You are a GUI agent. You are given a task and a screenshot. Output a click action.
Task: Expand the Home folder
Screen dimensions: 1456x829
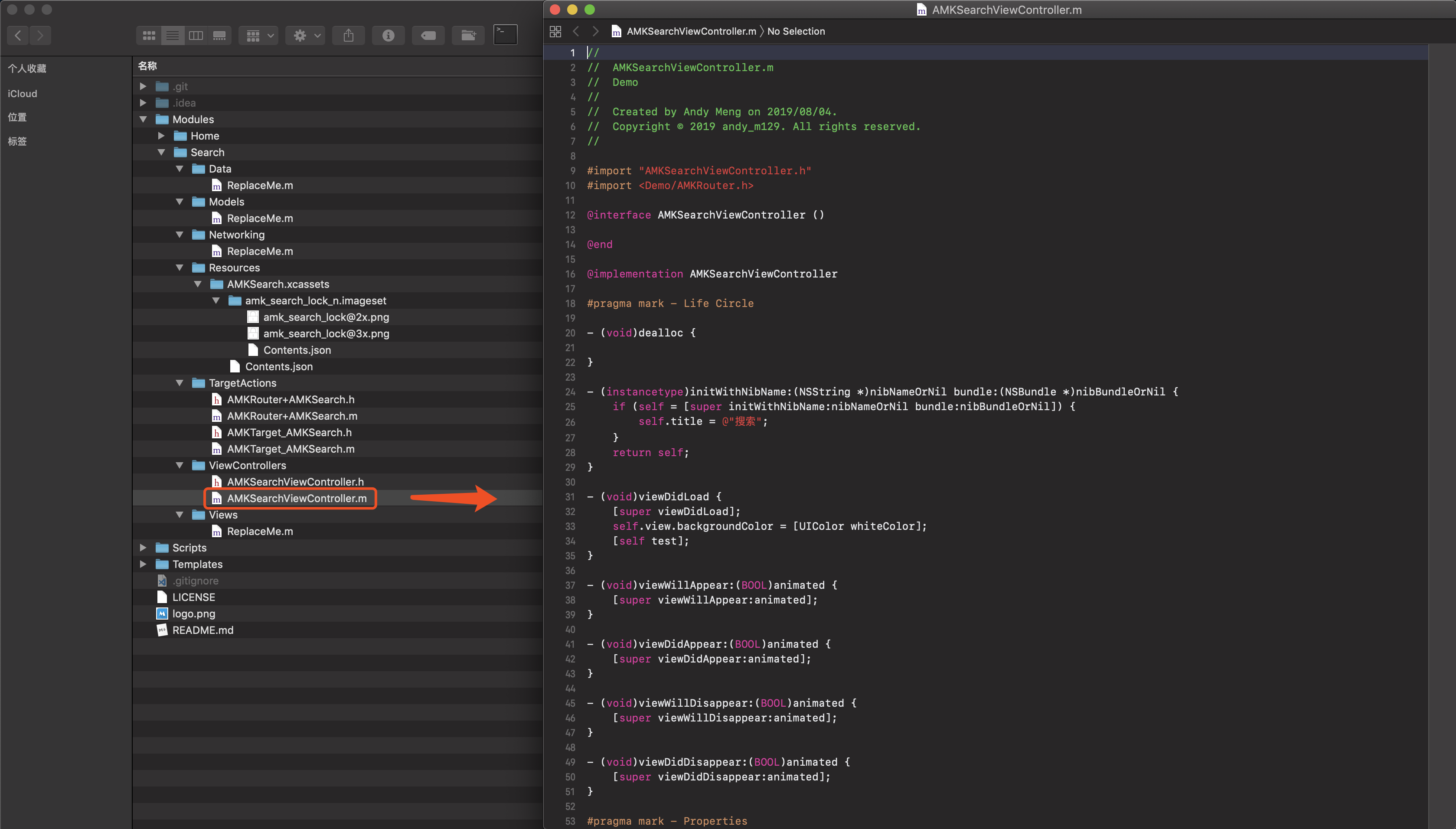point(161,136)
